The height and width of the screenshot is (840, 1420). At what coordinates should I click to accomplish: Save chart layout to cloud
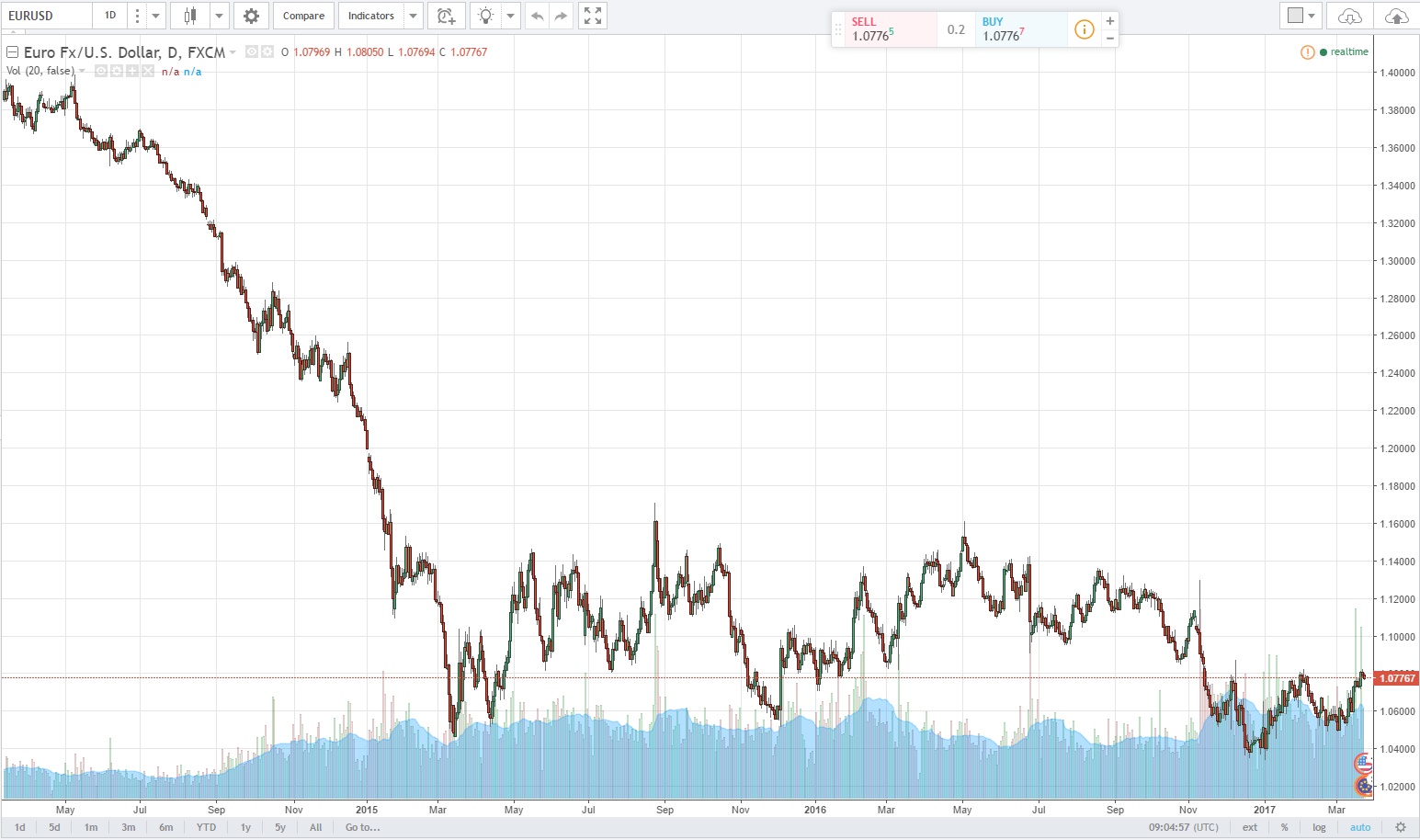(1395, 16)
